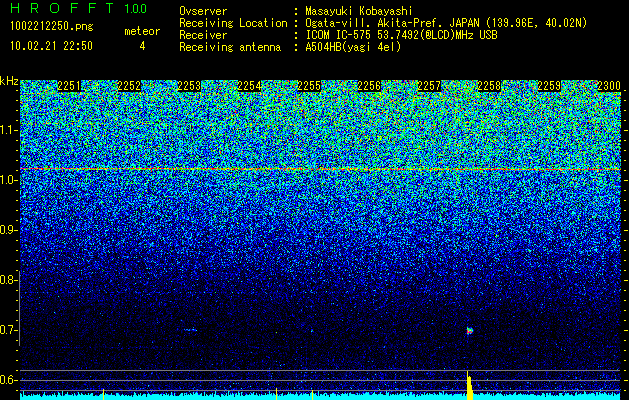Click the 'Ovserver' field label
Screen dimensions: 629x400
coord(203,11)
